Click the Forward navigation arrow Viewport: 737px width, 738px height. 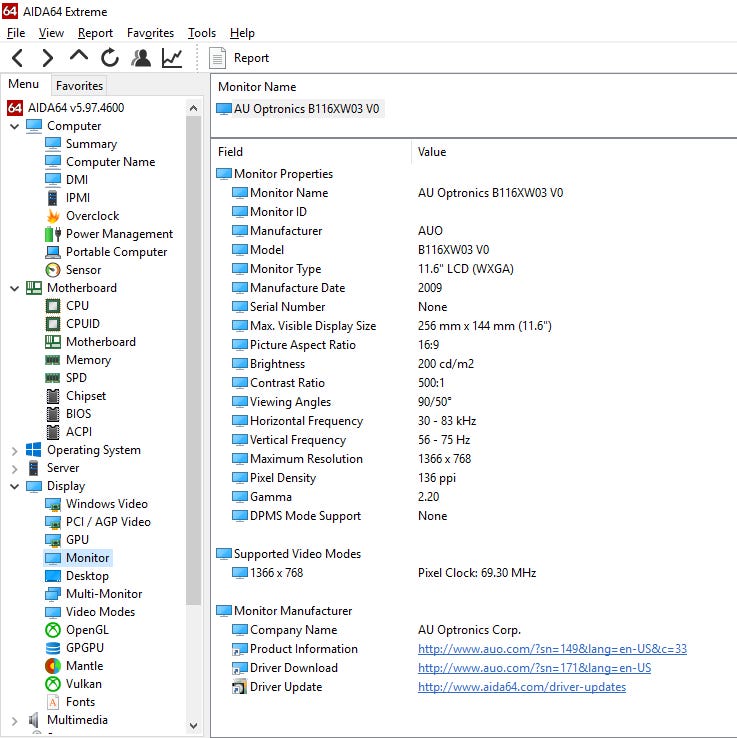coord(48,58)
